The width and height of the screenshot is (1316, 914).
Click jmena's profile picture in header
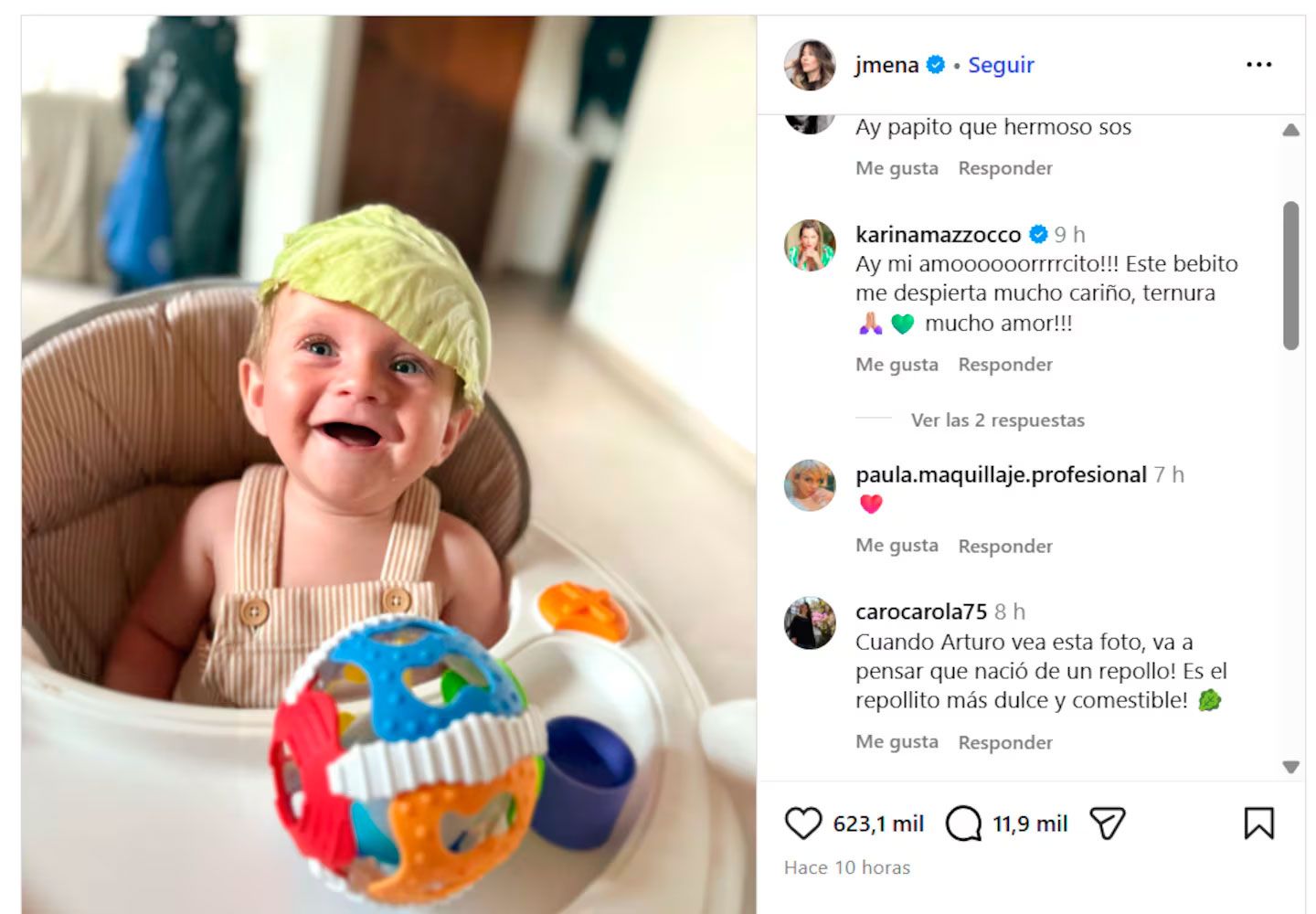(x=810, y=65)
